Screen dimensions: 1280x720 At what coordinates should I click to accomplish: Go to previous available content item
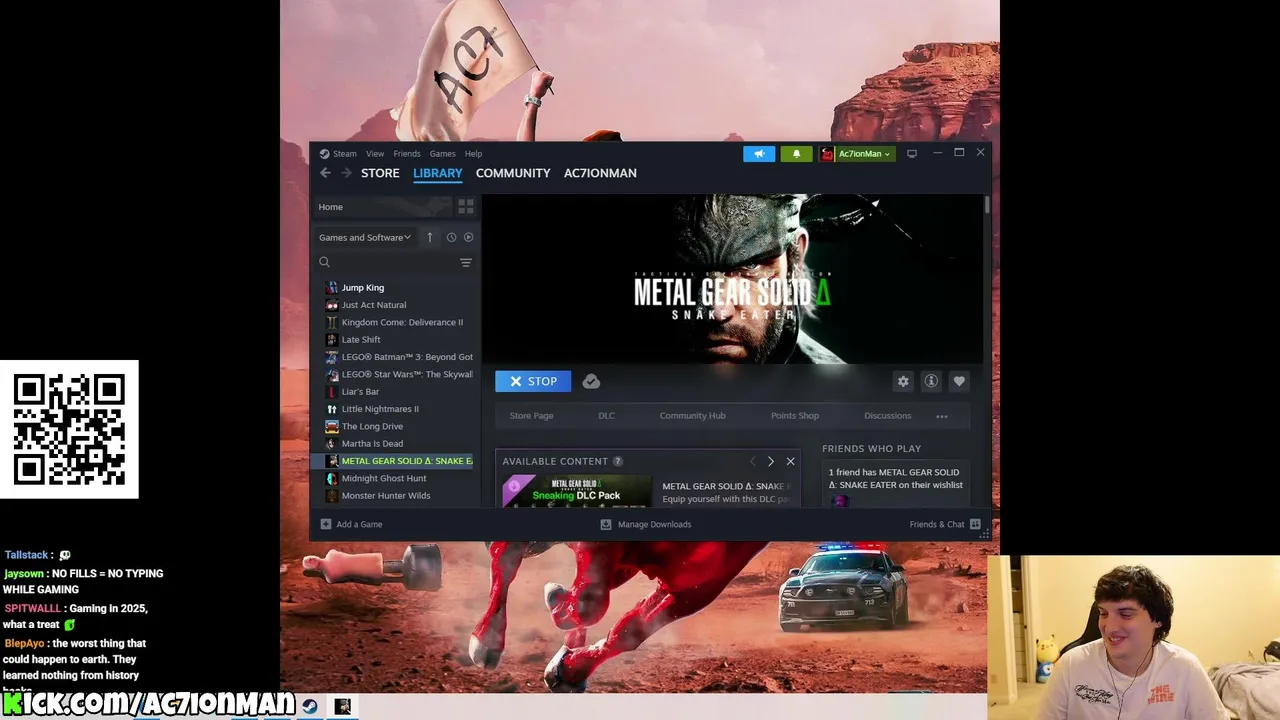(753, 461)
